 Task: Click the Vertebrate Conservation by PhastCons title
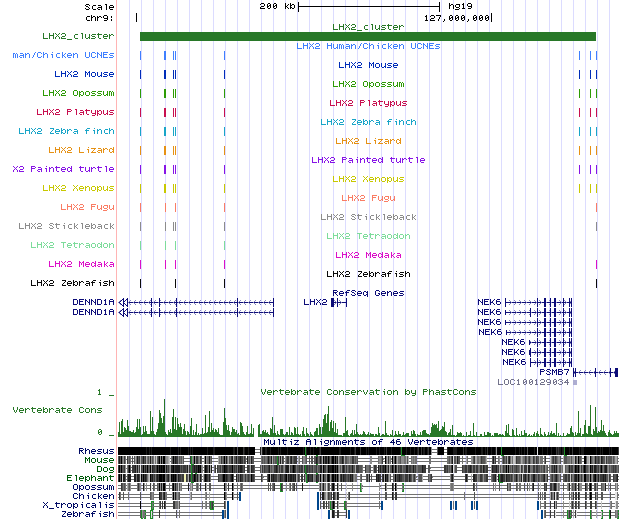(x=368, y=392)
